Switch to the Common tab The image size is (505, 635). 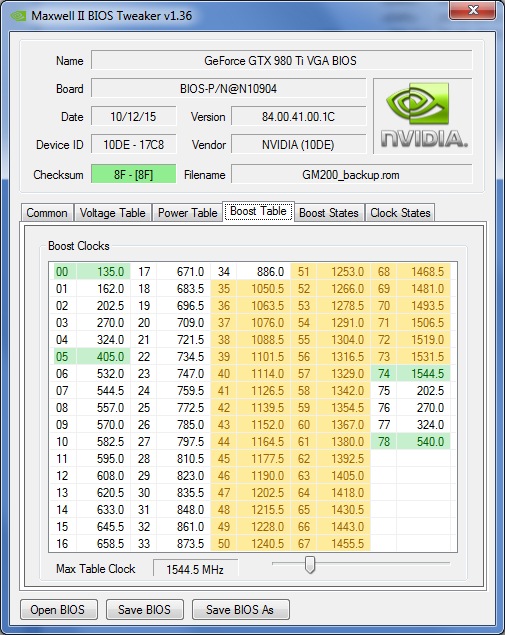(47, 213)
